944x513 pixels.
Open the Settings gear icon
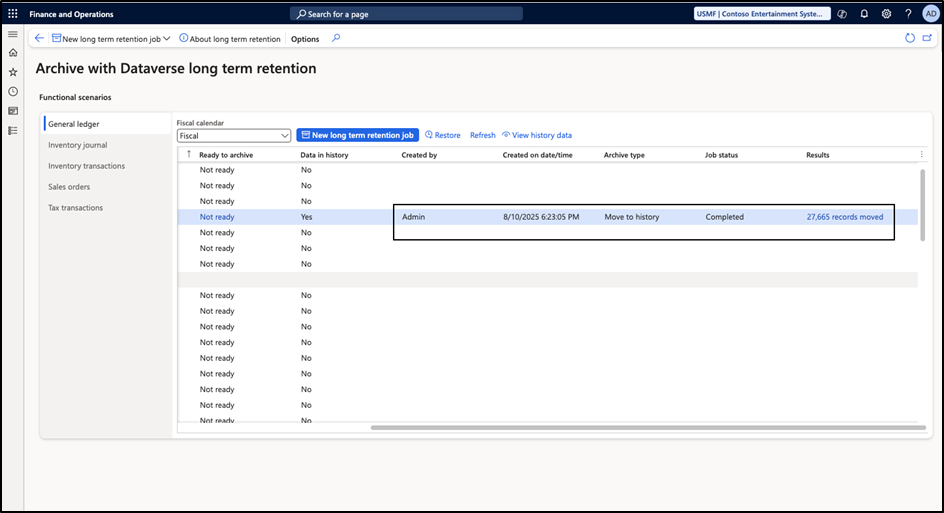886,14
